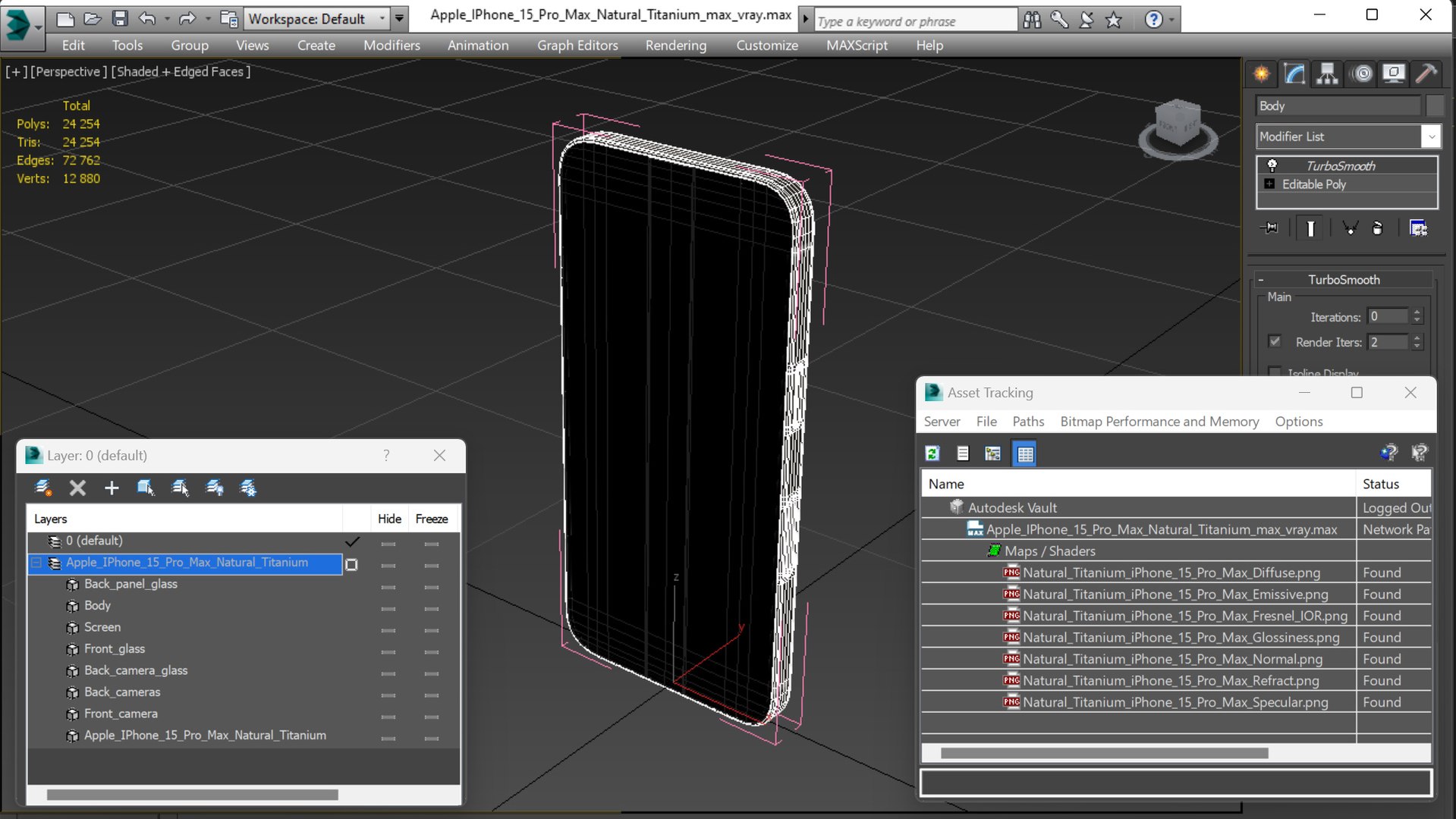
Task: Open the Animation menu
Action: pos(478,45)
